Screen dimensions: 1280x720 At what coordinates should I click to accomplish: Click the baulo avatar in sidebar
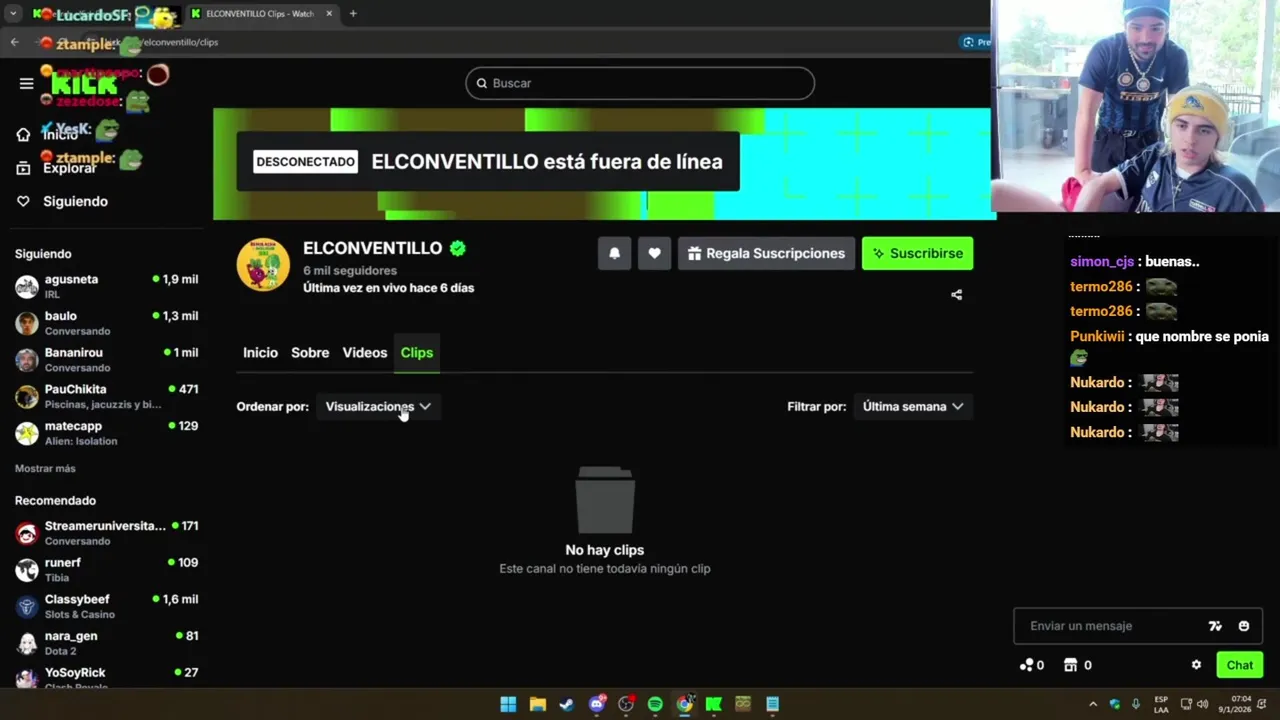tap(27, 323)
